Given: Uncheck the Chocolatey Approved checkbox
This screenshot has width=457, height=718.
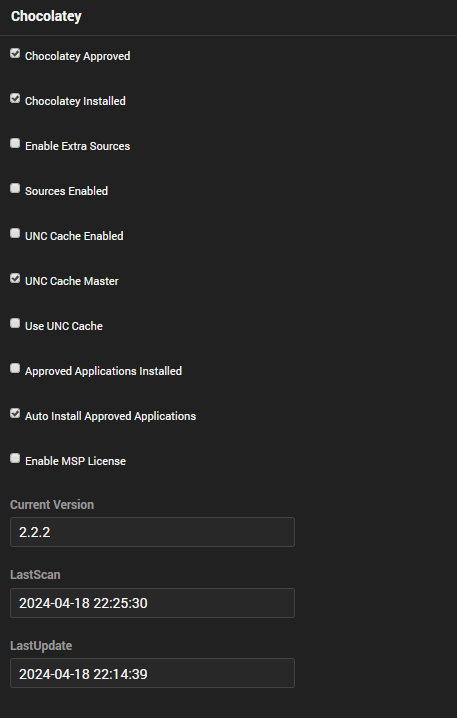Looking at the screenshot, I should [15, 54].
